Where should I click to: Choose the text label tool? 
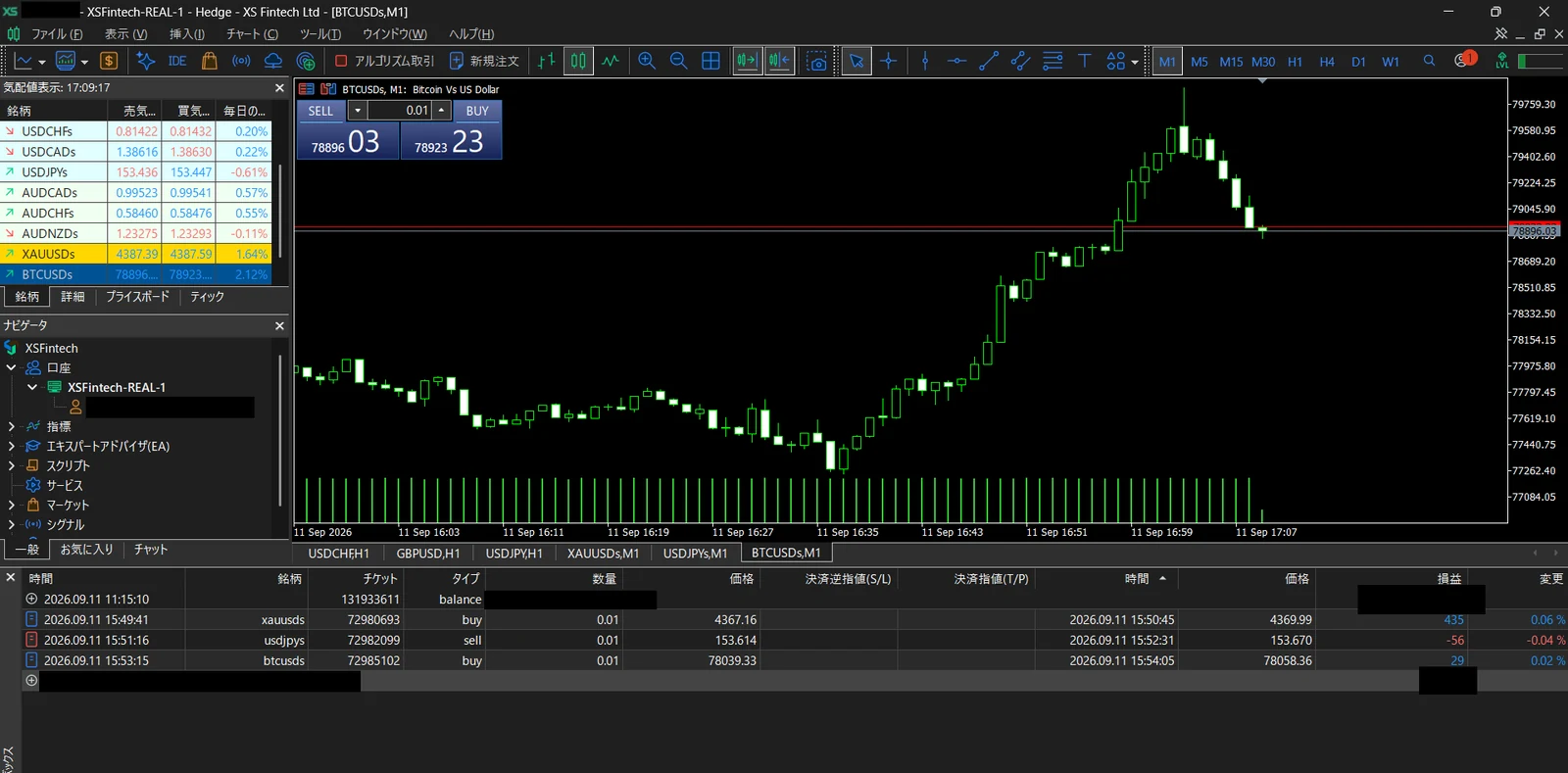1084,61
